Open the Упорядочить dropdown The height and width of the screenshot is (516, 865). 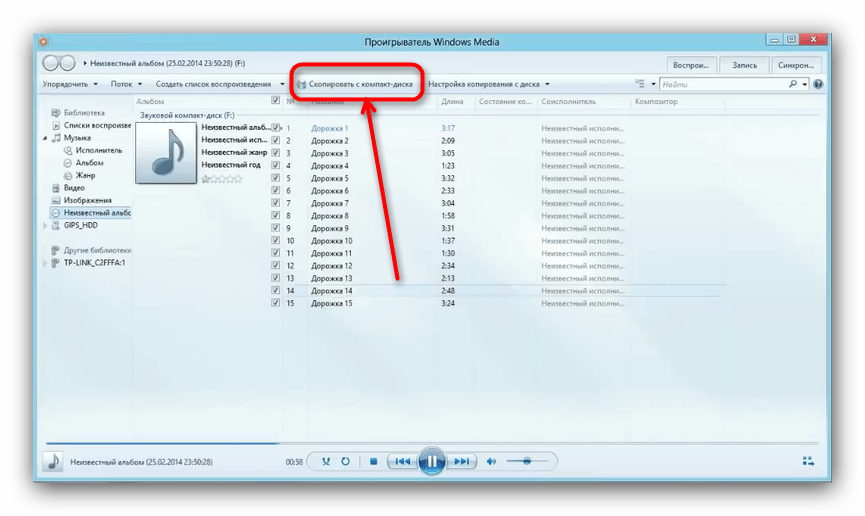pyautogui.click(x=70, y=84)
